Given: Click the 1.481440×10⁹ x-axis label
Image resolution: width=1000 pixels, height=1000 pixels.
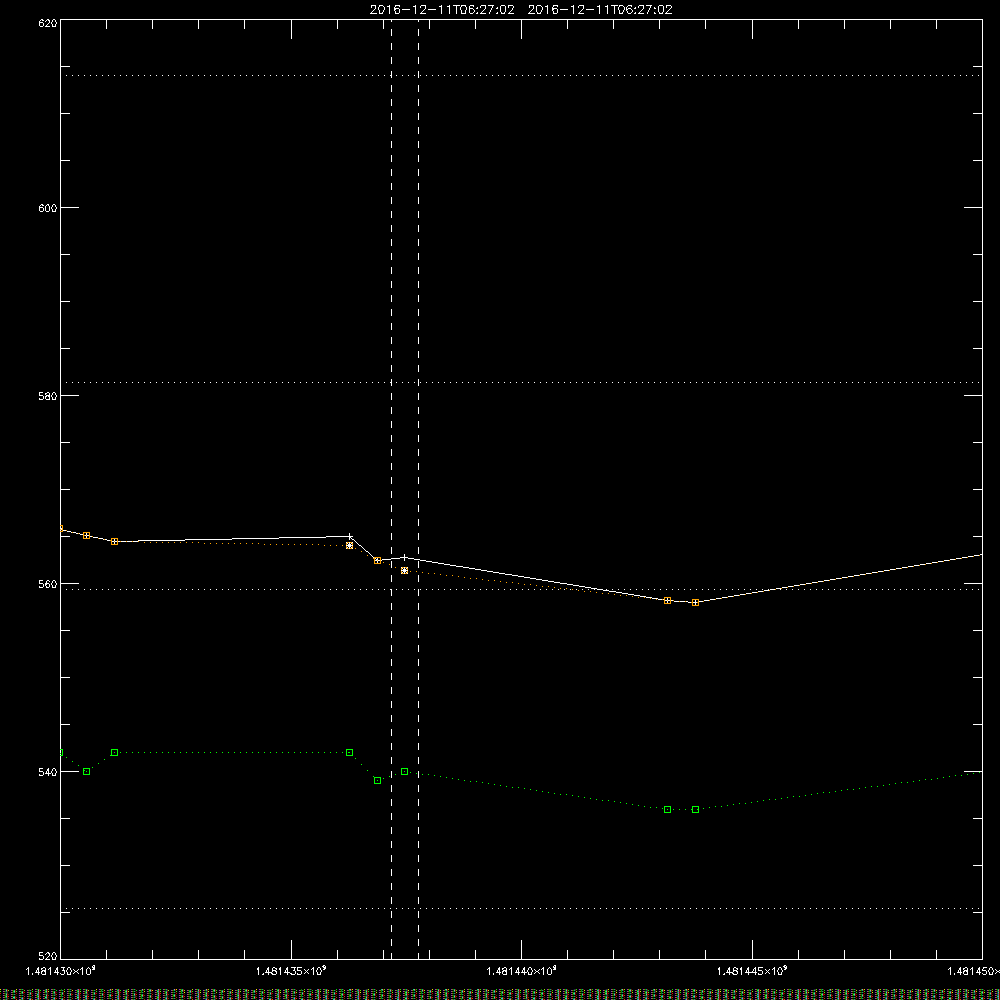Looking at the screenshot, I should 522,971.
